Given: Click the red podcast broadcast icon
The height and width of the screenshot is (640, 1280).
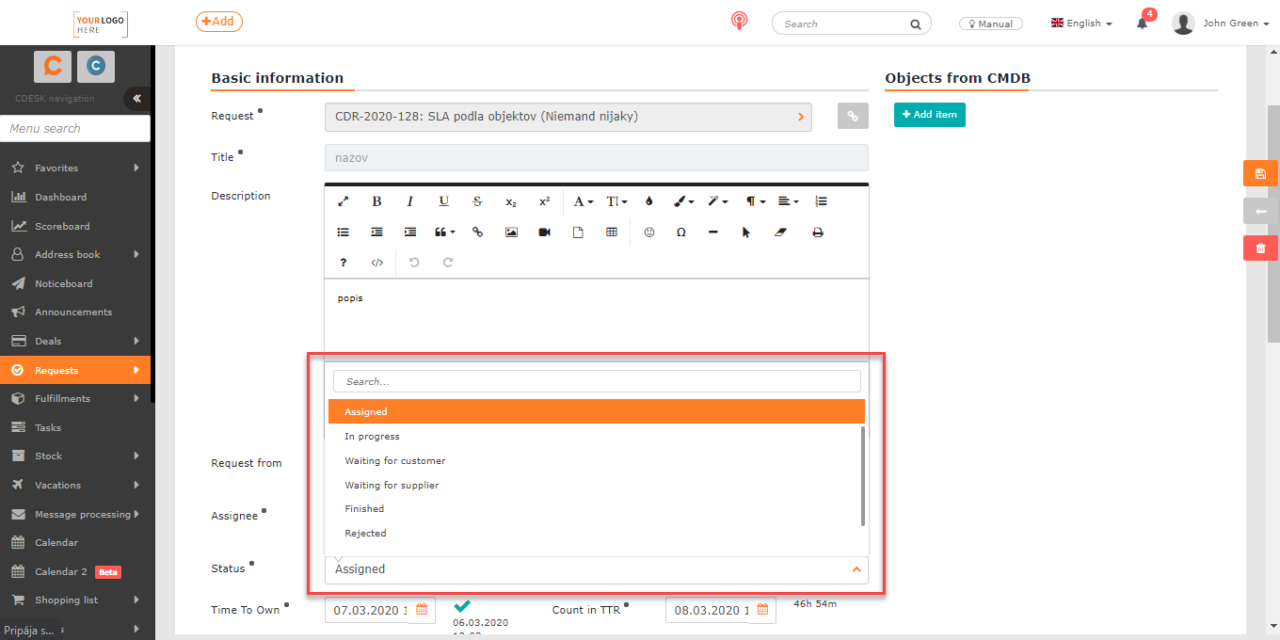Looking at the screenshot, I should pos(739,21).
